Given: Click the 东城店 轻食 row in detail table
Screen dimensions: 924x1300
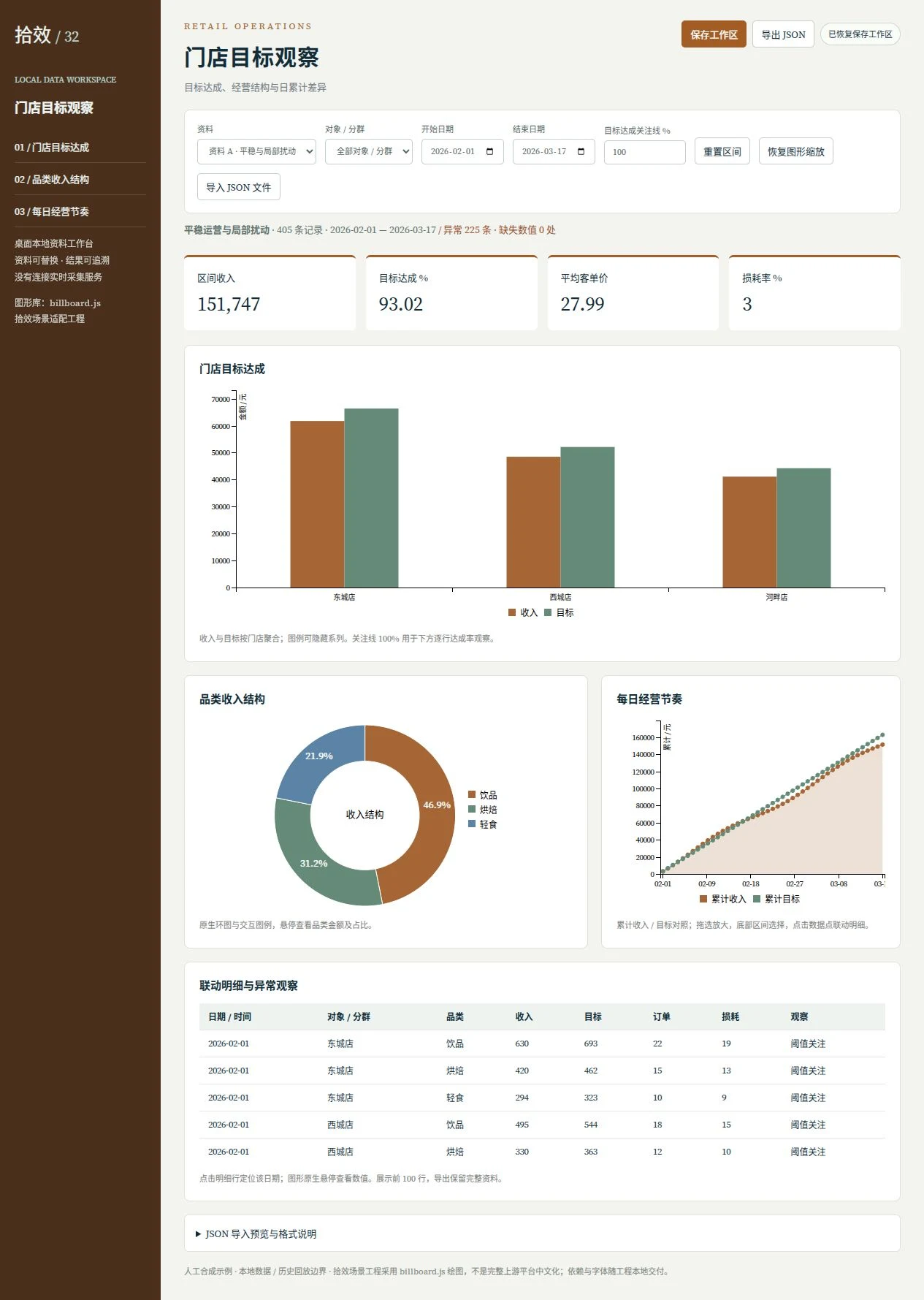Looking at the screenshot, I should pyautogui.click(x=542, y=1098).
